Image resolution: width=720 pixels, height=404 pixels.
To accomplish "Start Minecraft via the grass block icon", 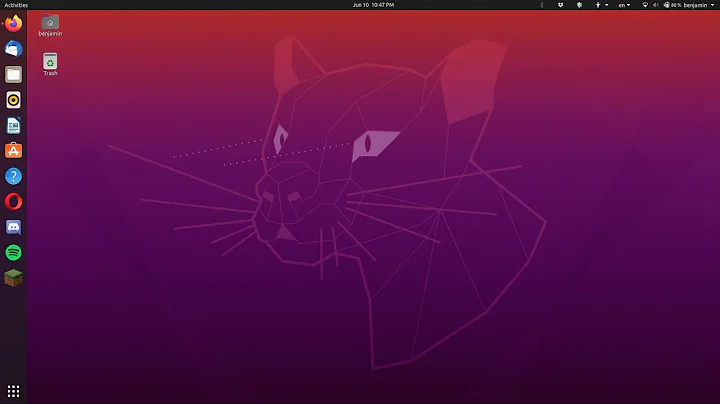I will coord(13,278).
